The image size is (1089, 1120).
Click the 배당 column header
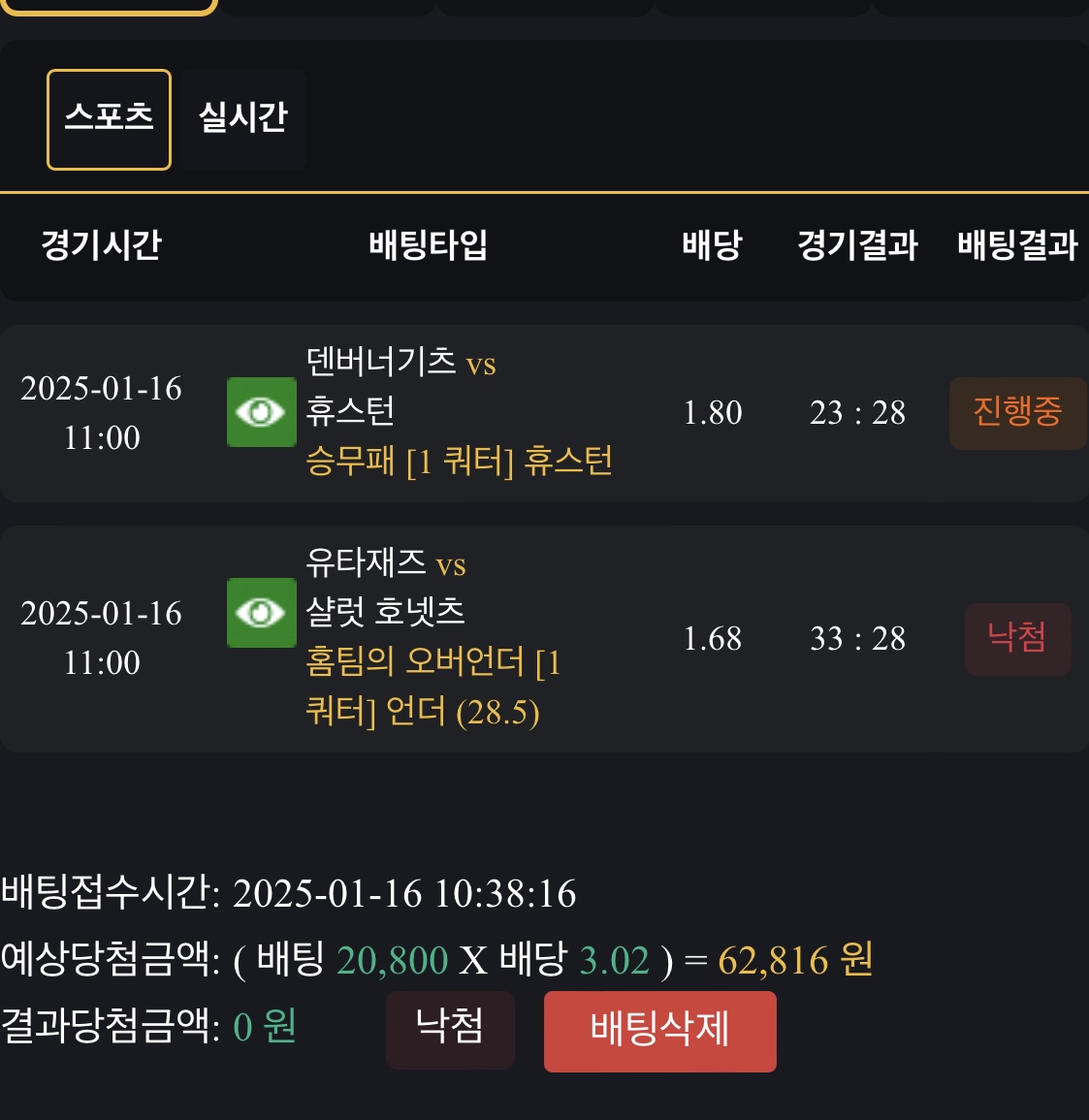[712, 245]
